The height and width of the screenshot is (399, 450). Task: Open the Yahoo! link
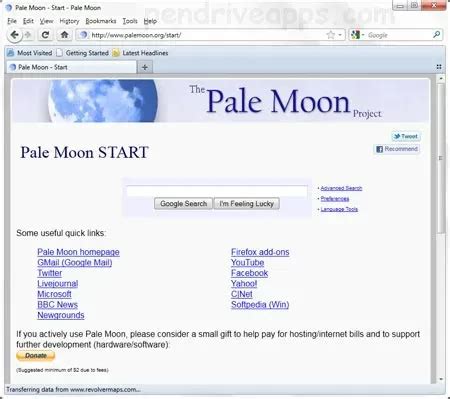tap(244, 284)
